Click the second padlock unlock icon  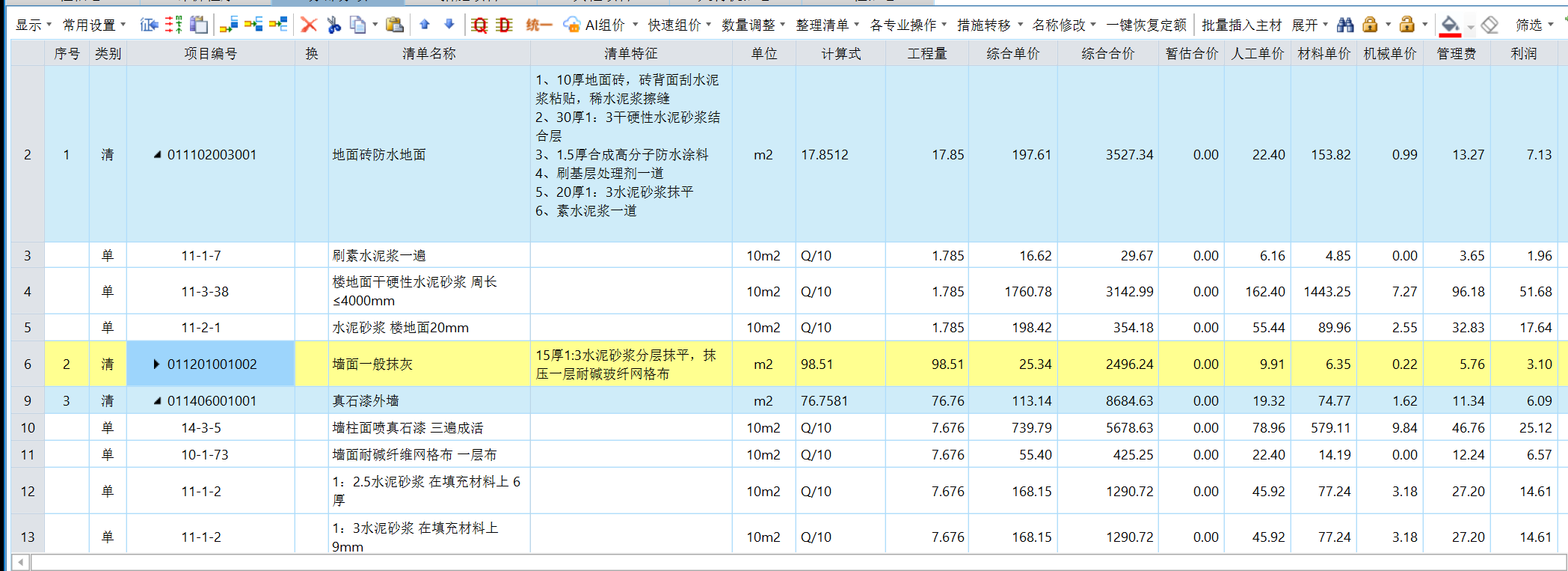tap(1406, 25)
